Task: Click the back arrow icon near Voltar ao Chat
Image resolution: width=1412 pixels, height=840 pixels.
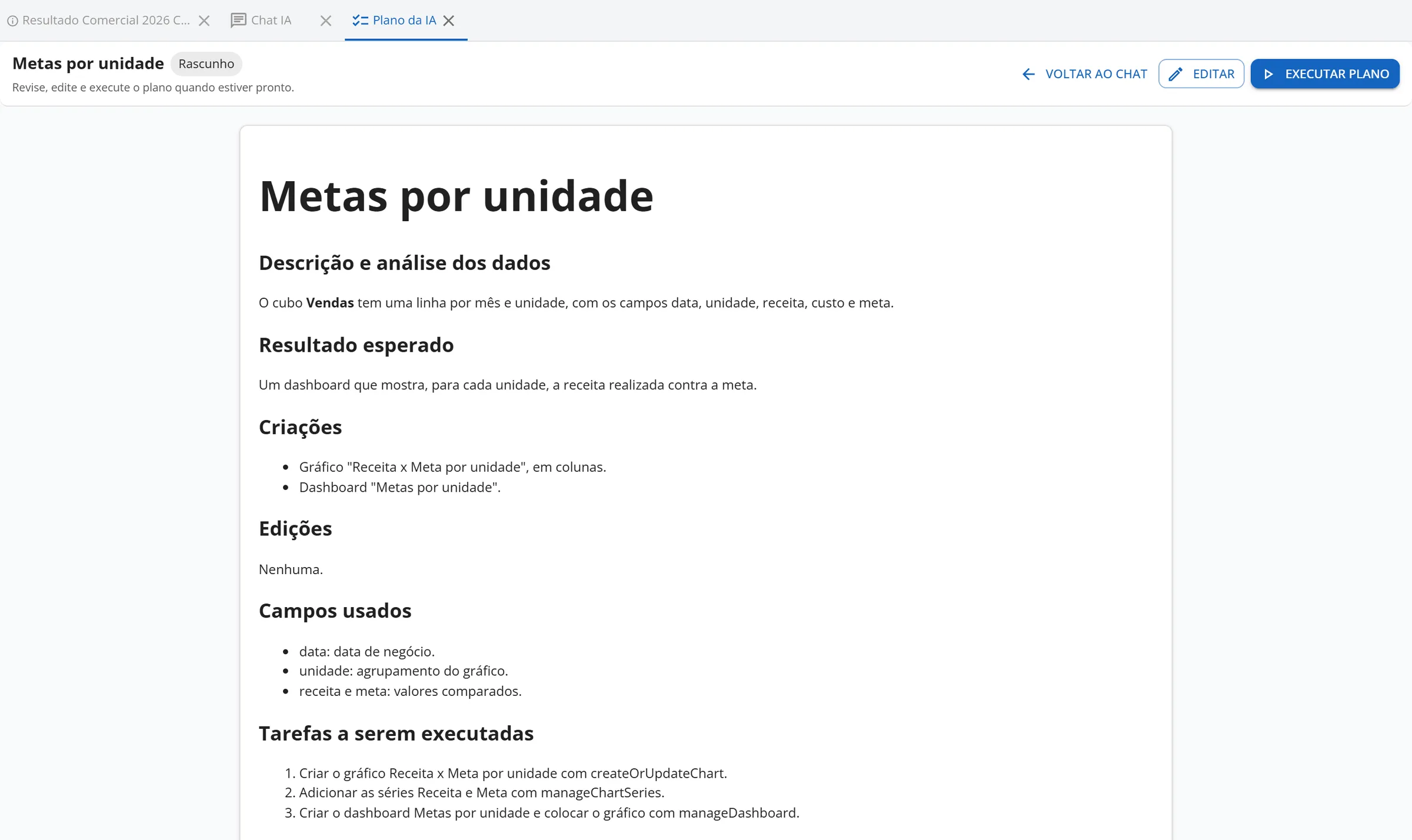Action: (x=1028, y=74)
